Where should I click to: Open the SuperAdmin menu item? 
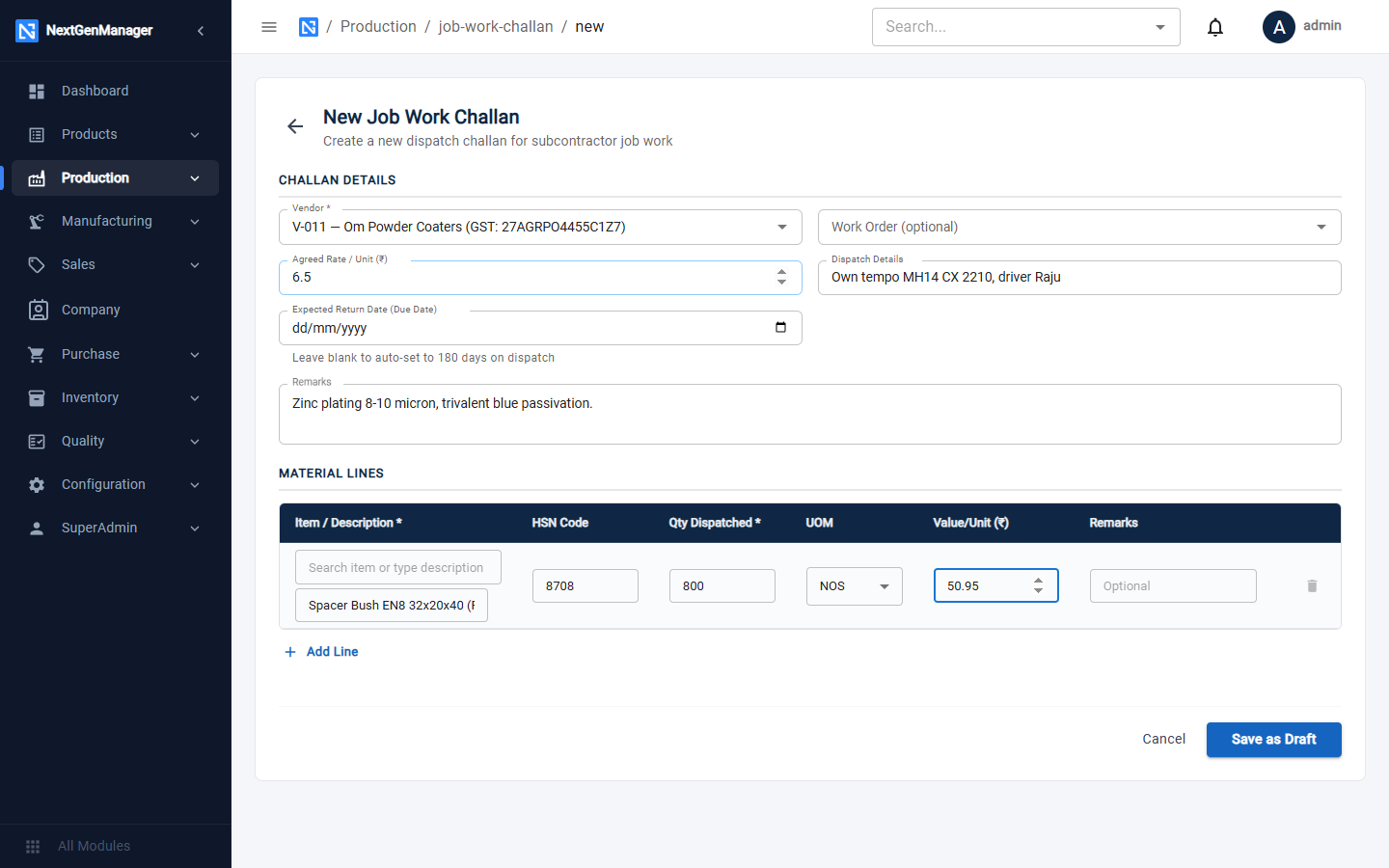115,528
